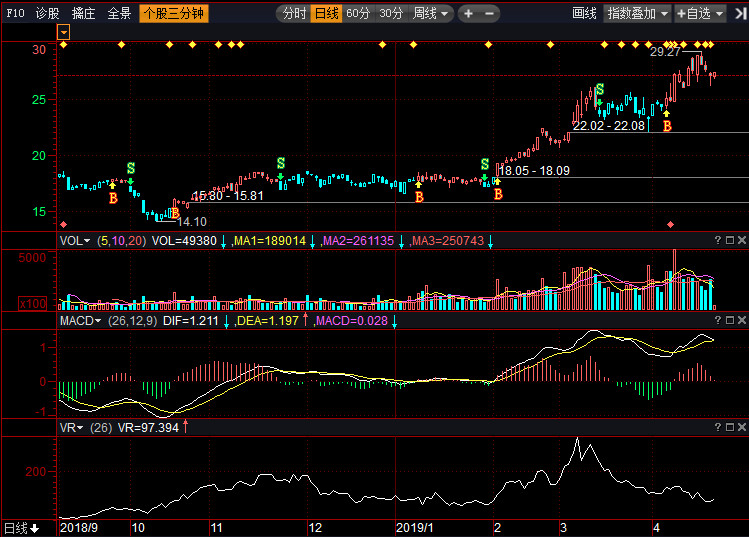The height and width of the screenshot is (537, 749).
Task: Maximize the VR indicator panel
Action: [x=729, y=427]
